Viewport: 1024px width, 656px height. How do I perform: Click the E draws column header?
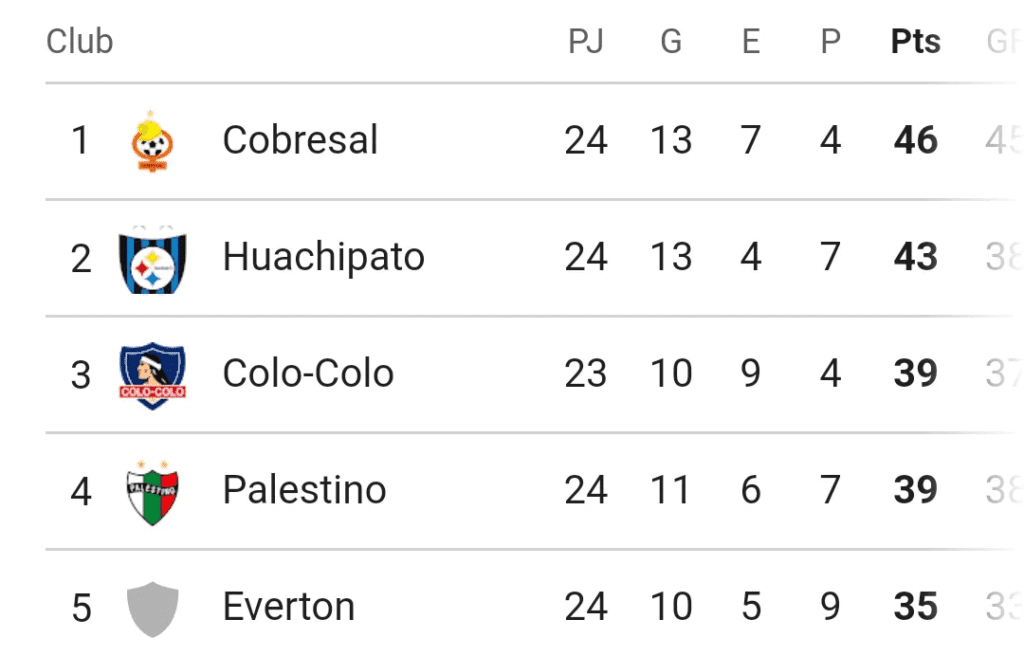point(751,41)
